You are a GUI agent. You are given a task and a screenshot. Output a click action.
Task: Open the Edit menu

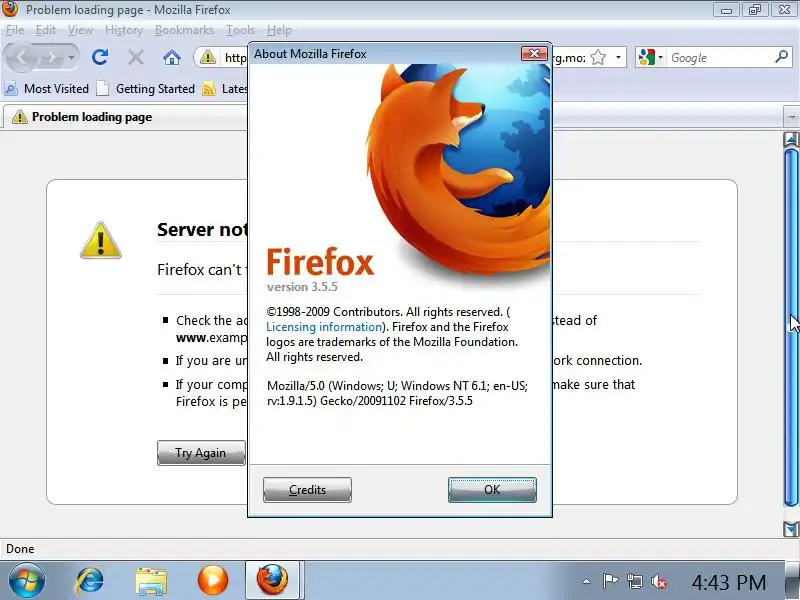(45, 30)
